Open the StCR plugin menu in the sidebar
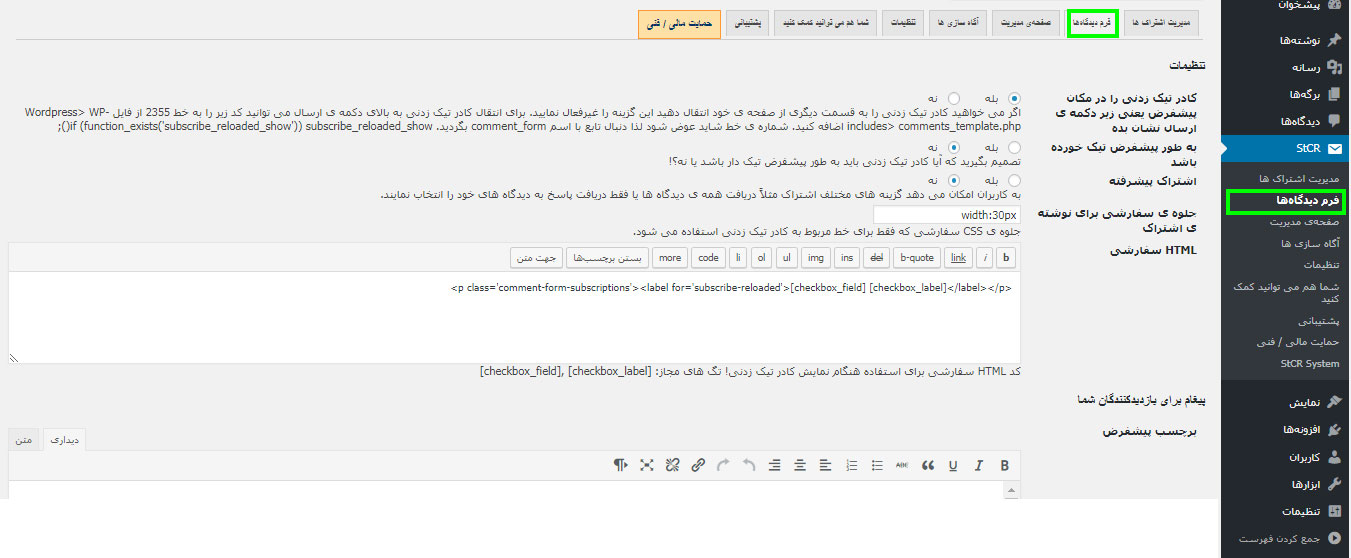The width and height of the screenshot is (1351, 558). [1285, 149]
